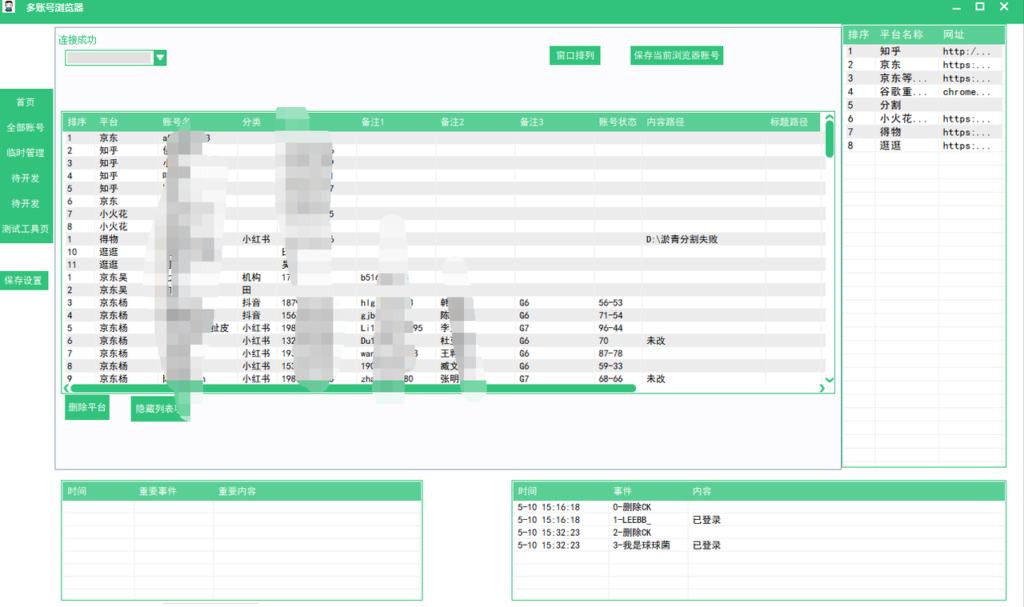Select 机构 cell in 京东吴 row
The height and width of the screenshot is (607, 1024).
251,278
